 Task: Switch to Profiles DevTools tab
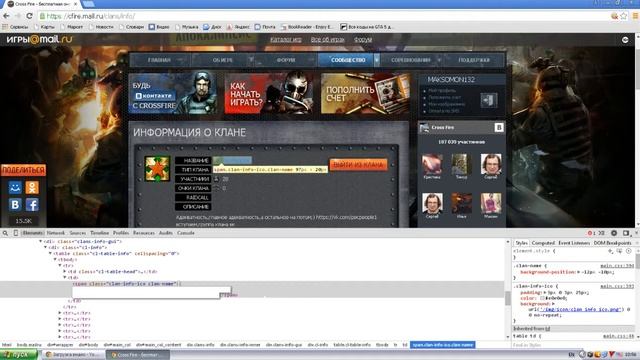click(121, 233)
